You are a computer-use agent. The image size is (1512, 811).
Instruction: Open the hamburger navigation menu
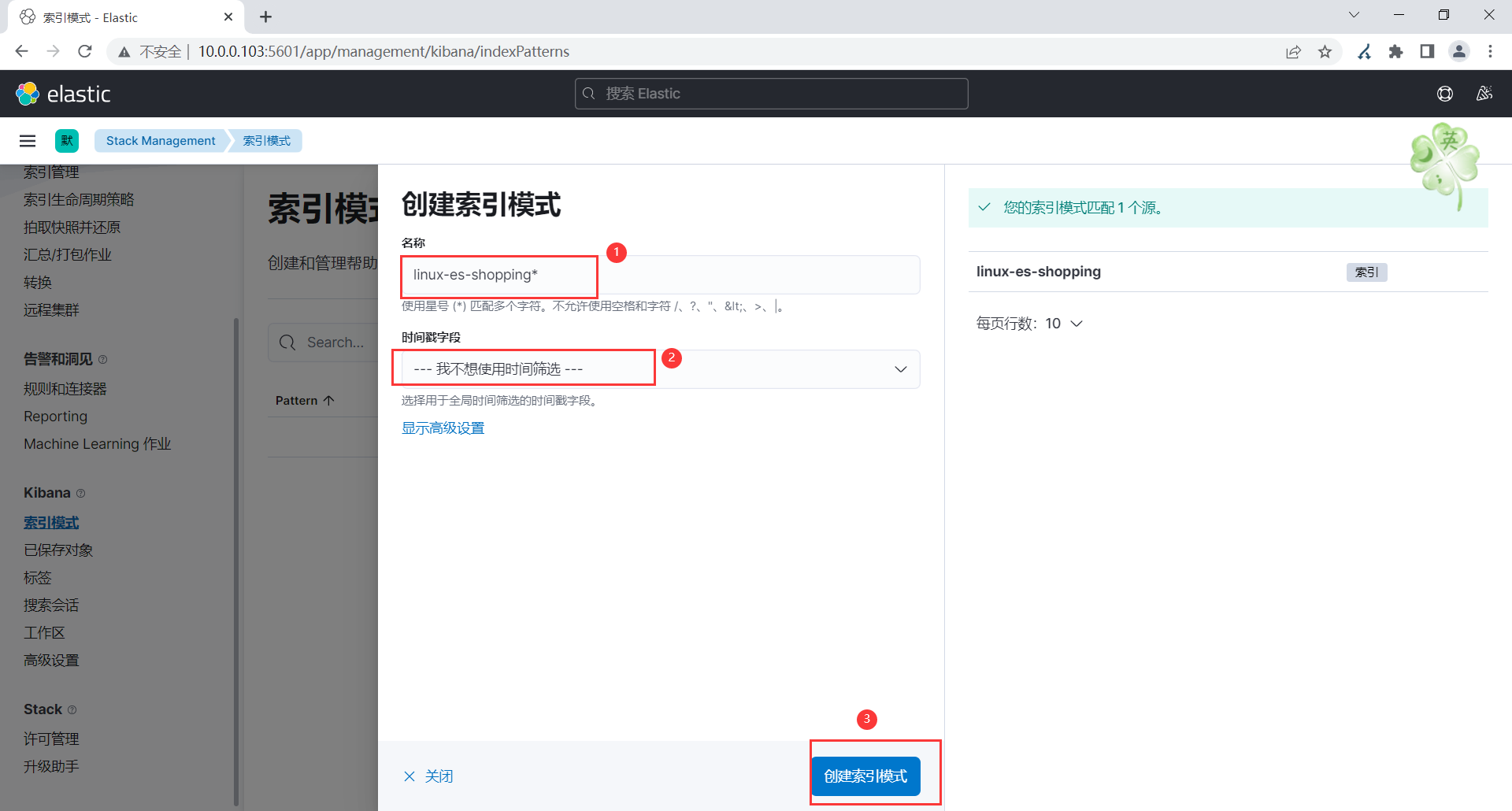[28, 141]
